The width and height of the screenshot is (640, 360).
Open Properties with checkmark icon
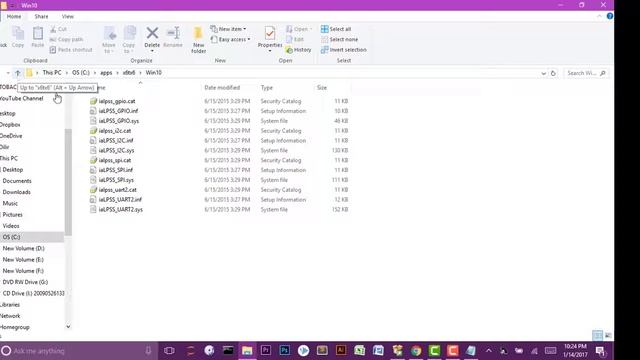point(270,39)
